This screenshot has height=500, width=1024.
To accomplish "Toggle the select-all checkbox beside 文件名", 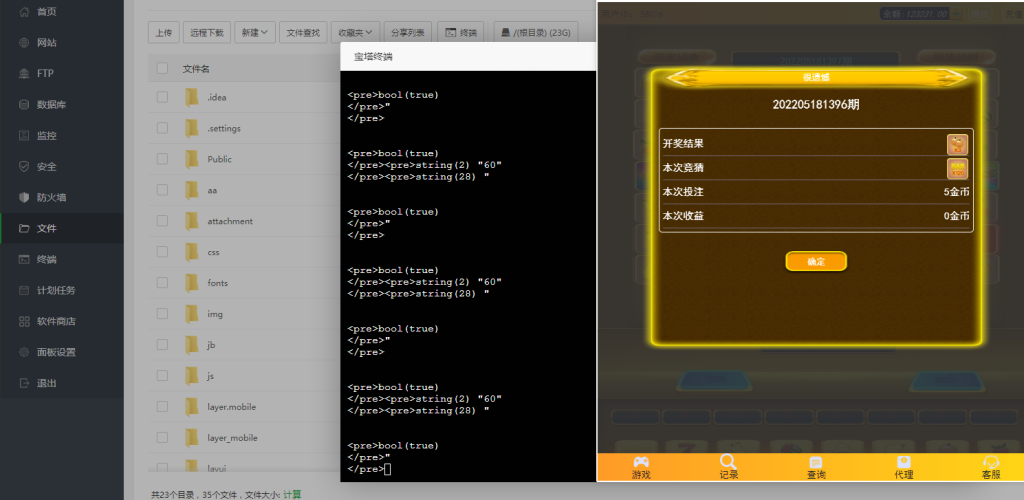I will click(x=162, y=69).
